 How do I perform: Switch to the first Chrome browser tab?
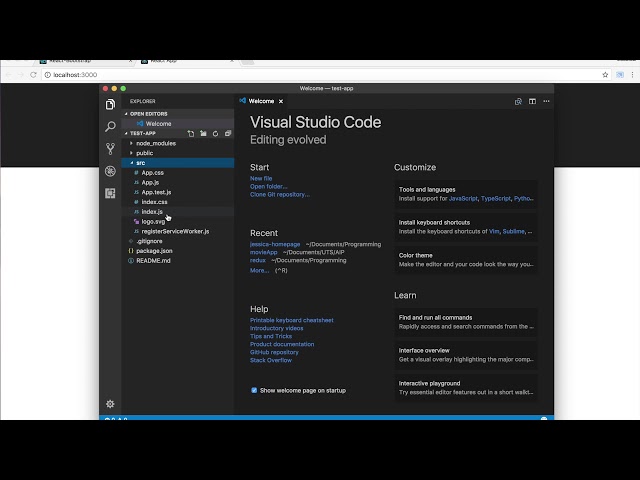tap(86, 62)
